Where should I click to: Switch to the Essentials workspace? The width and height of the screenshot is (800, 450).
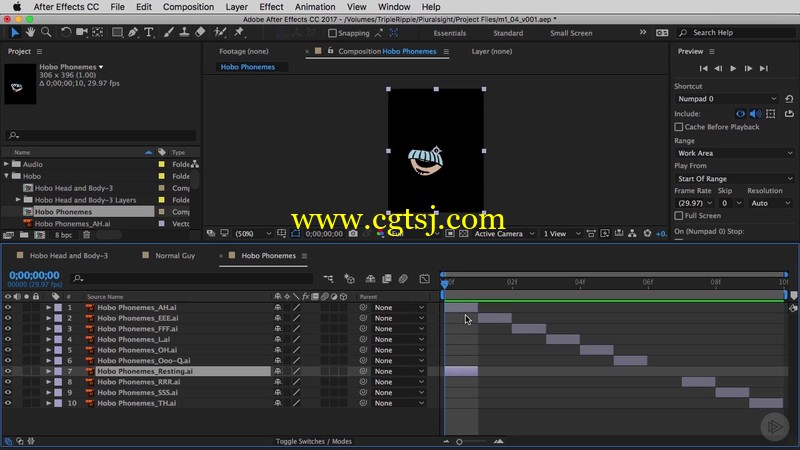(x=449, y=33)
